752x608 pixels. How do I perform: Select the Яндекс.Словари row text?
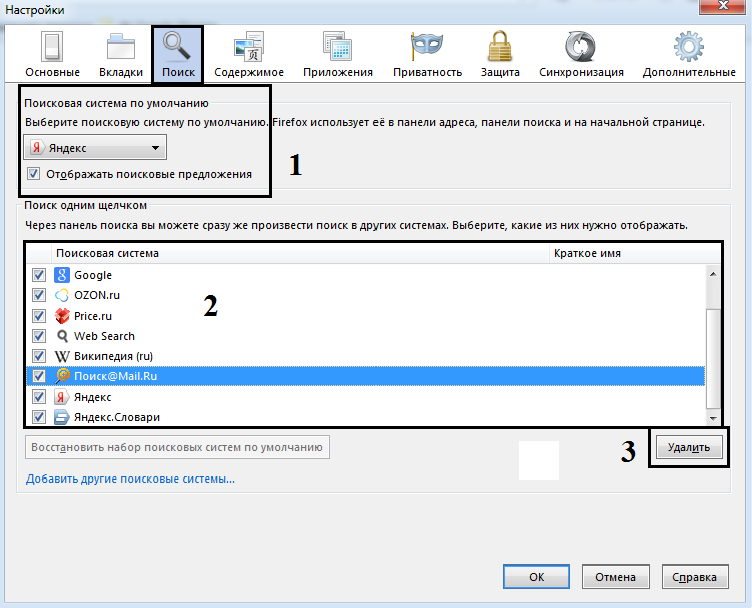tap(117, 417)
